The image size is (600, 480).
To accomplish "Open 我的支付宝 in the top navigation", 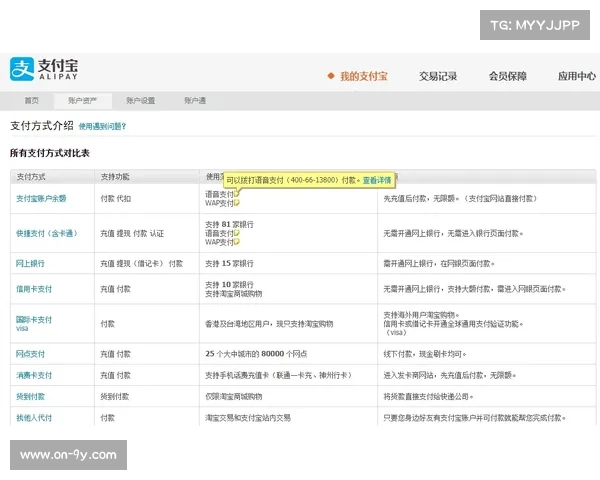I will [x=364, y=76].
